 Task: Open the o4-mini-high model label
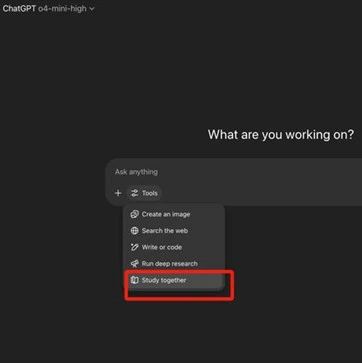pos(62,9)
